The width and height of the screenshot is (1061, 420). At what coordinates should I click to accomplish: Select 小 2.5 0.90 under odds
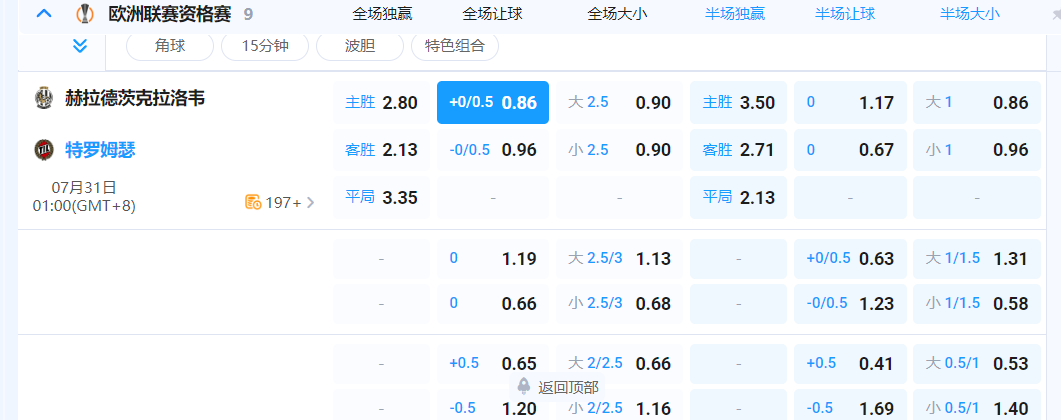point(619,149)
